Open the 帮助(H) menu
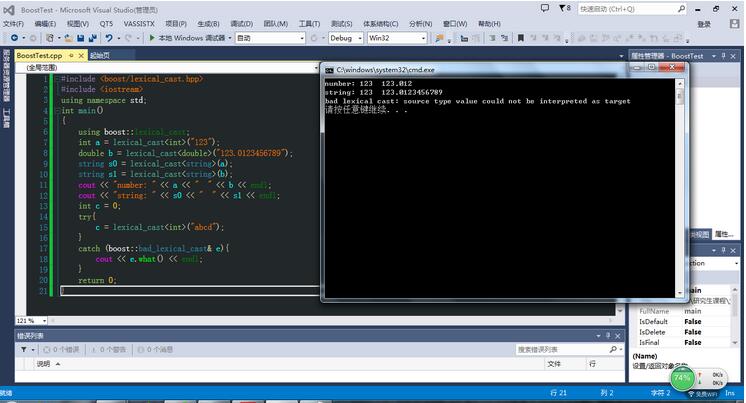 pos(489,24)
